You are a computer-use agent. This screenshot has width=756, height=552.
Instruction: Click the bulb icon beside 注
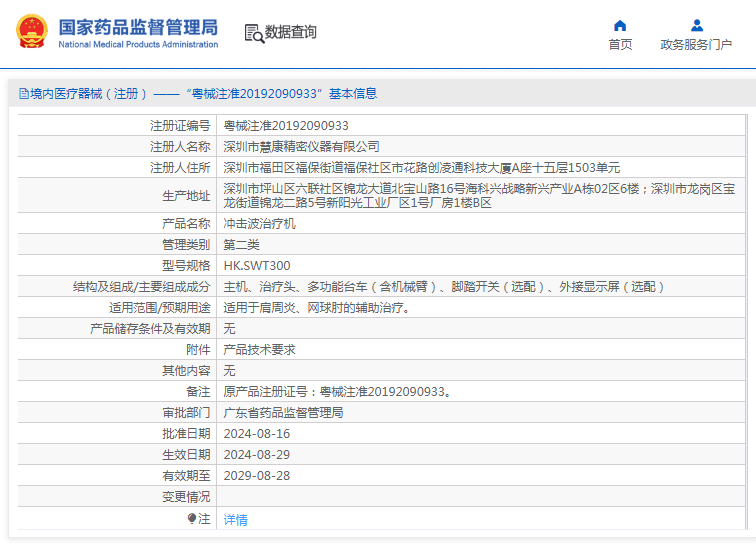pos(192,519)
